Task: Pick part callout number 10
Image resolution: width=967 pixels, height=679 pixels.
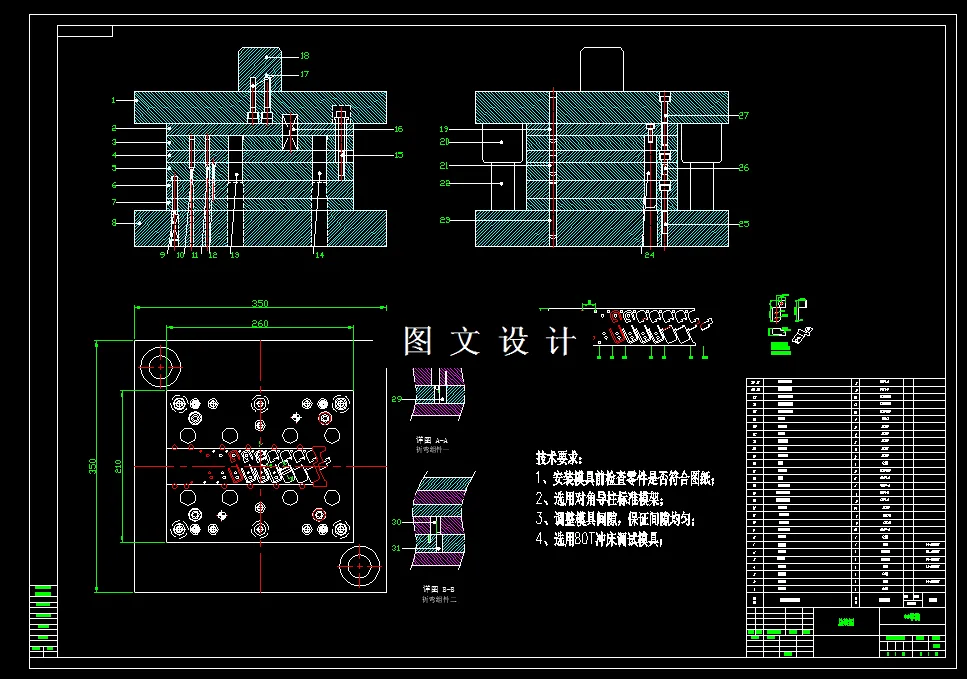Action: pyautogui.click(x=180, y=255)
